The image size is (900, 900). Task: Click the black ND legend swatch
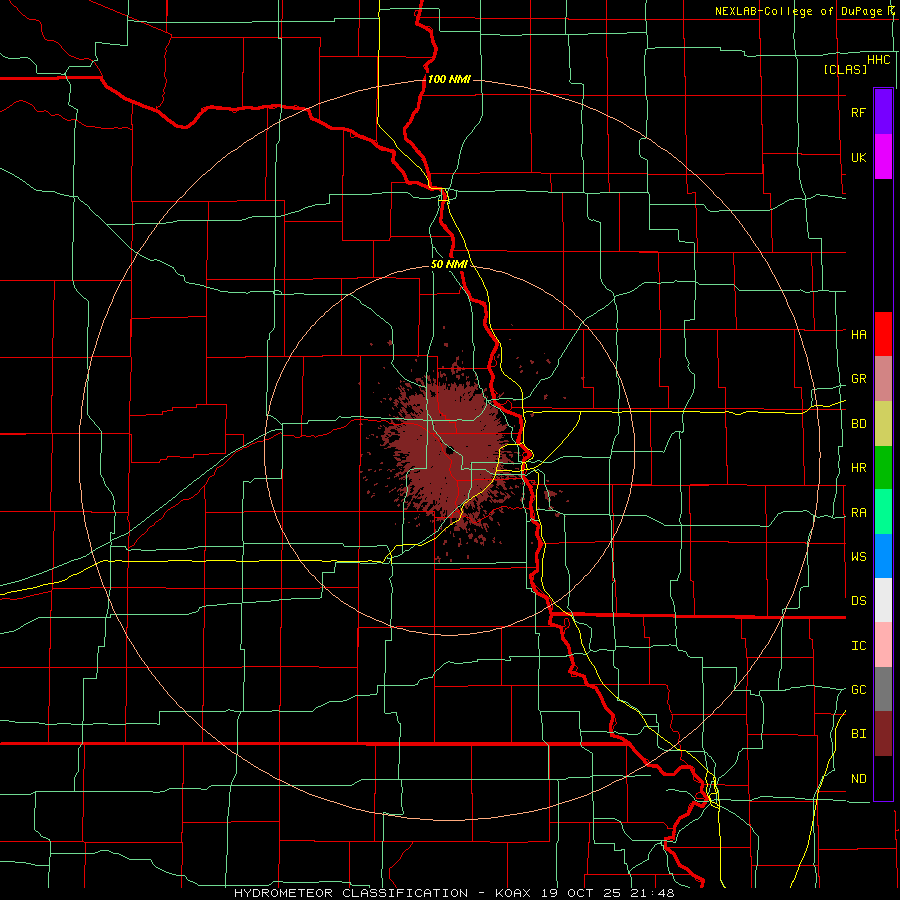pyautogui.click(x=883, y=778)
